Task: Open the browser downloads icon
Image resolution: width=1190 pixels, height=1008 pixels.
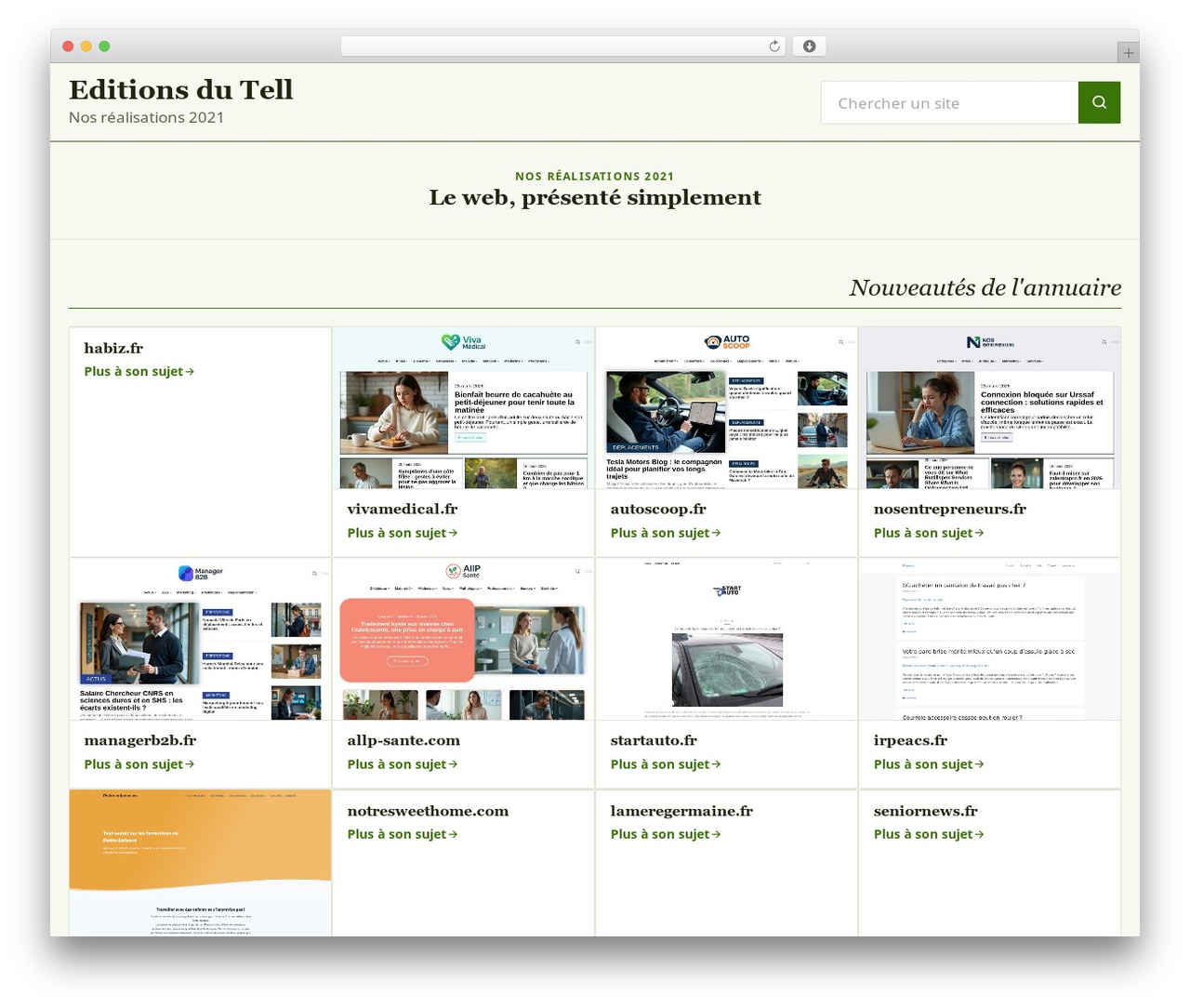Action: [810, 46]
